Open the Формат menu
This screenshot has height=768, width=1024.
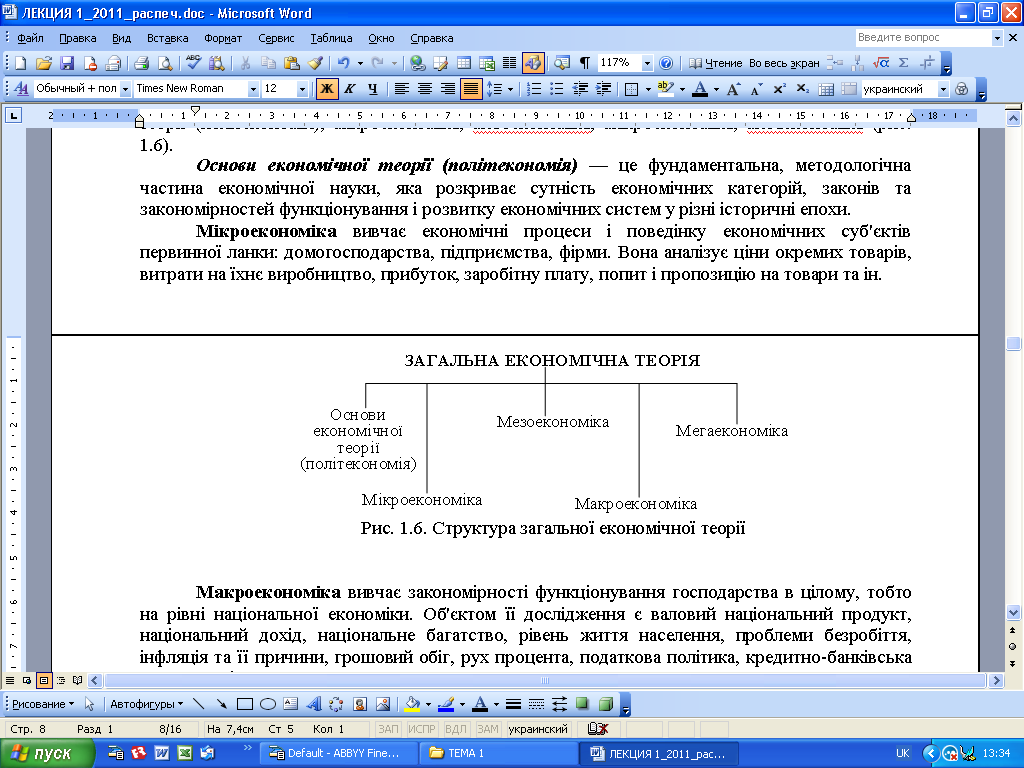coord(223,38)
